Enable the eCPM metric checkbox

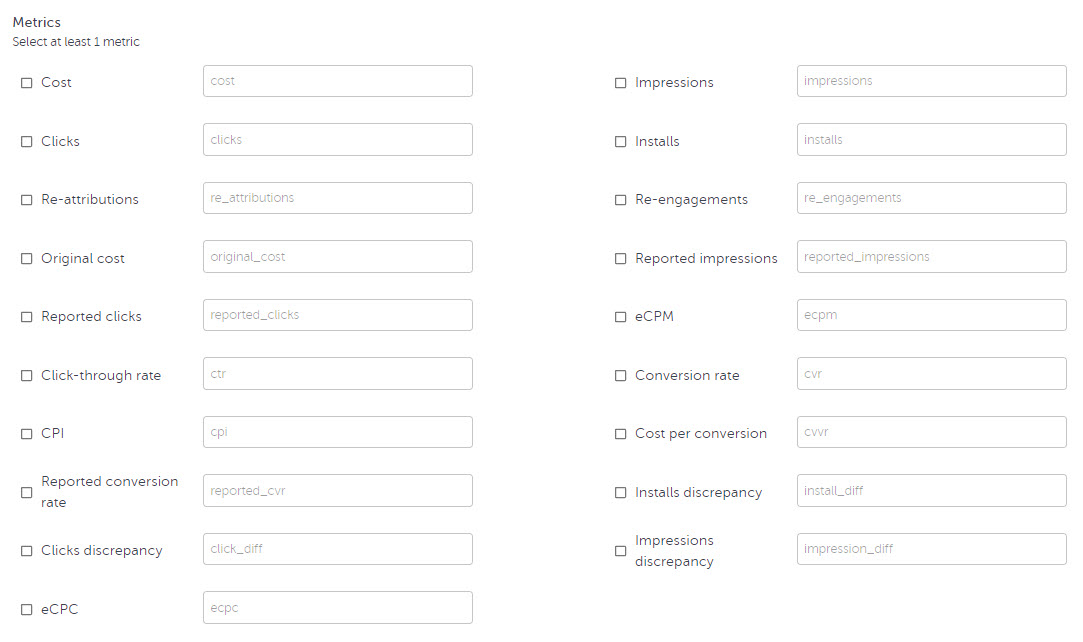click(x=621, y=317)
